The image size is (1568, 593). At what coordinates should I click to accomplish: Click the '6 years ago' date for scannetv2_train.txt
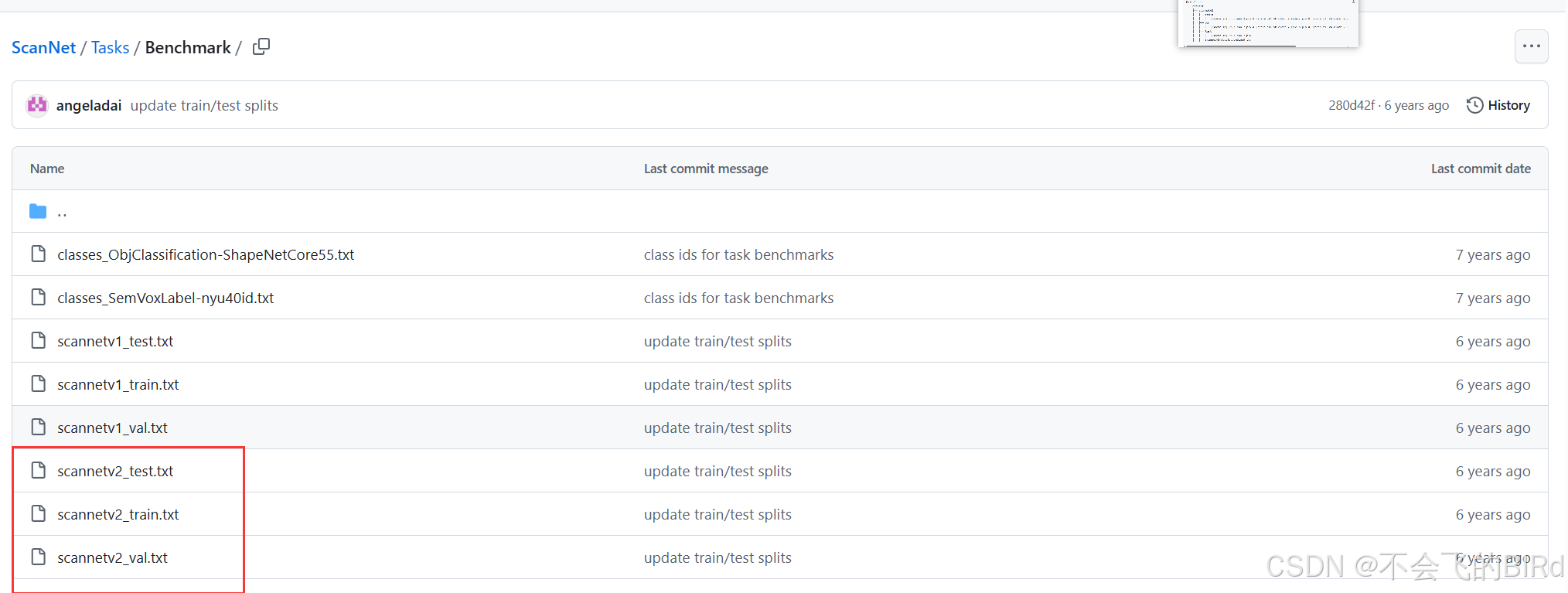(x=1493, y=514)
